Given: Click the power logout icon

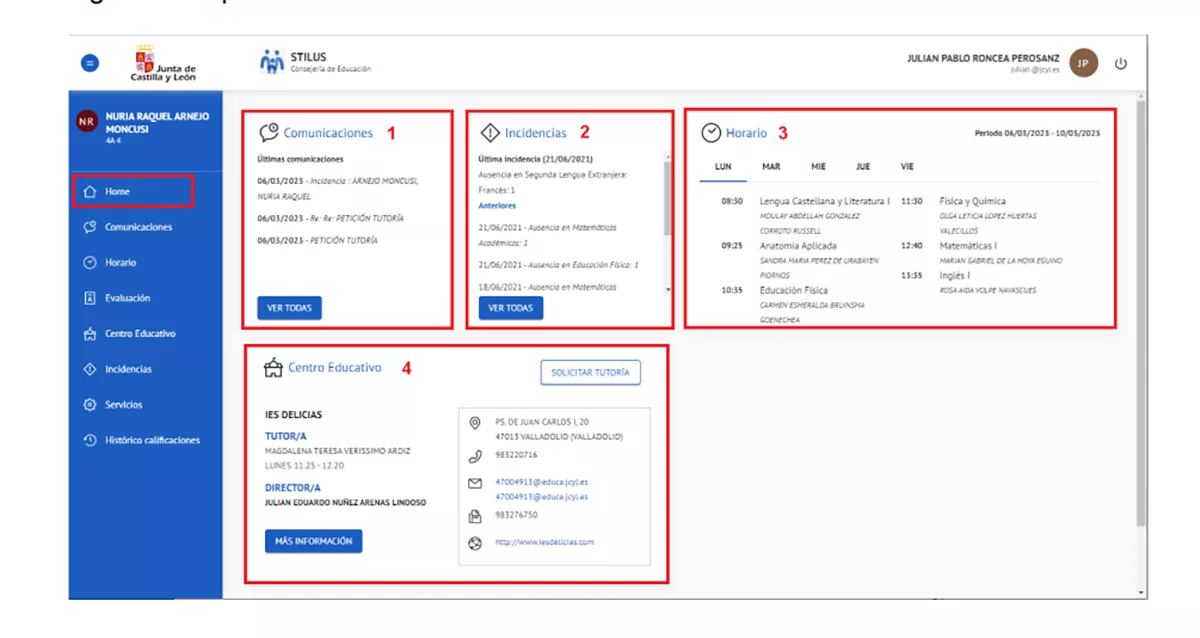Looking at the screenshot, I should [x=1120, y=63].
